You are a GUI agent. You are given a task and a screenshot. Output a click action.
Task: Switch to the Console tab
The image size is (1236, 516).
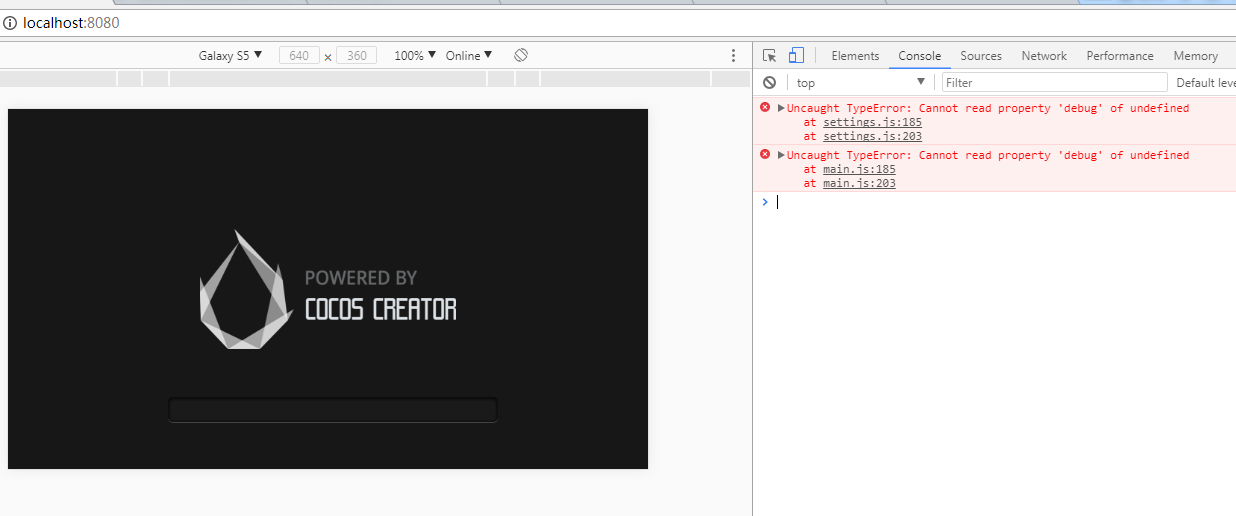[x=920, y=56]
